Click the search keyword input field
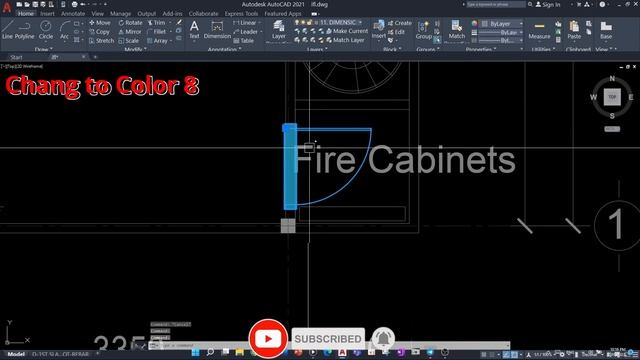640x360 pixels. coord(496,4)
